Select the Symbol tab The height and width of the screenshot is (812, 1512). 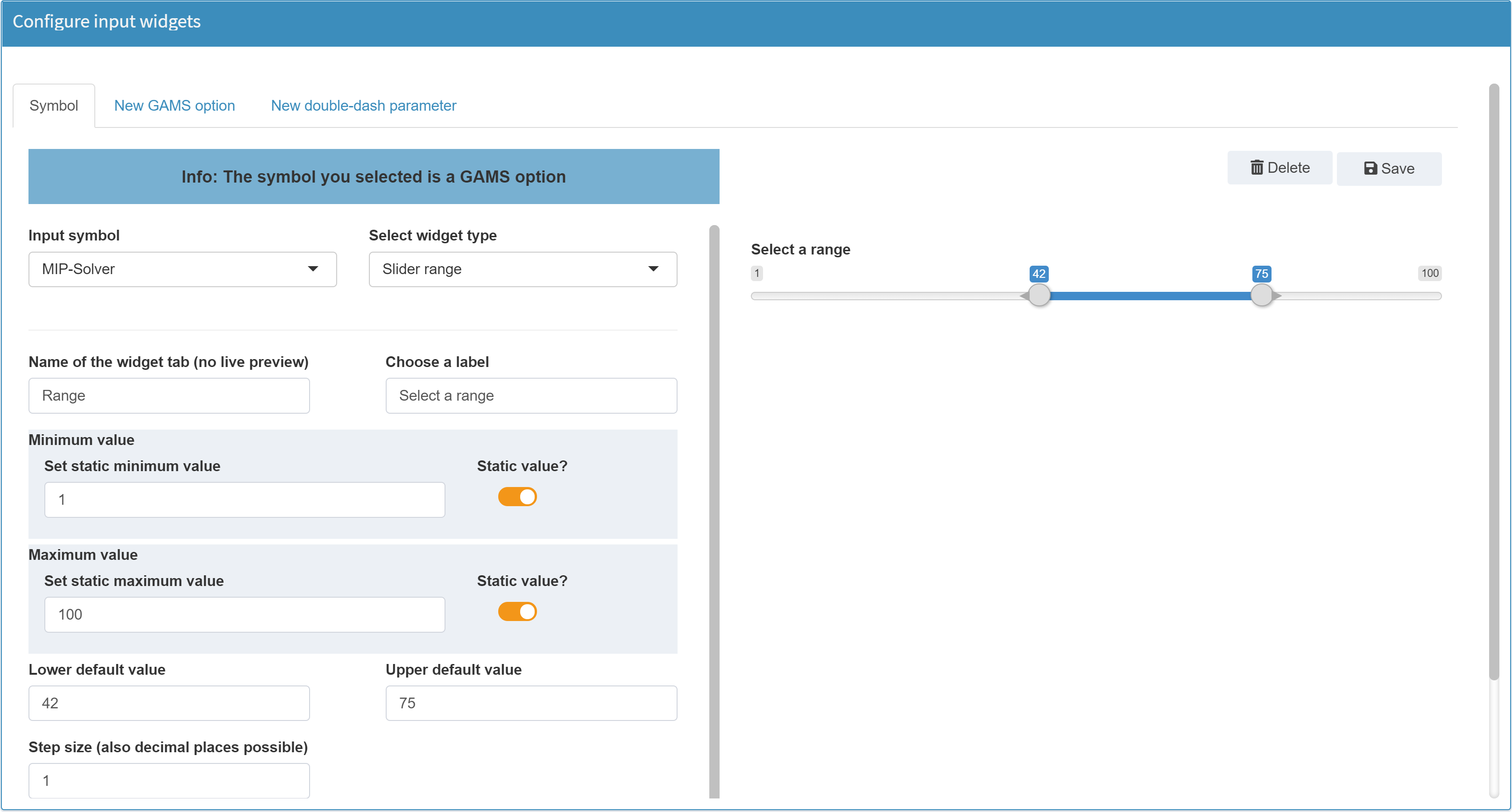[x=53, y=106]
